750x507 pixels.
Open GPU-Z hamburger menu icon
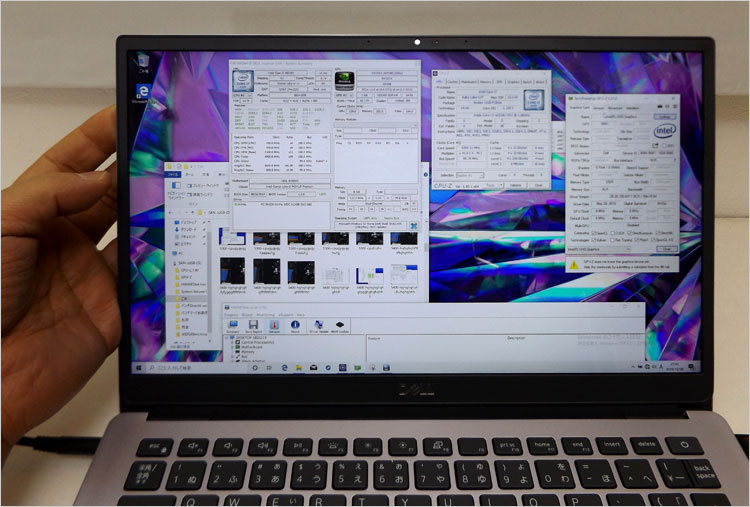point(674,106)
